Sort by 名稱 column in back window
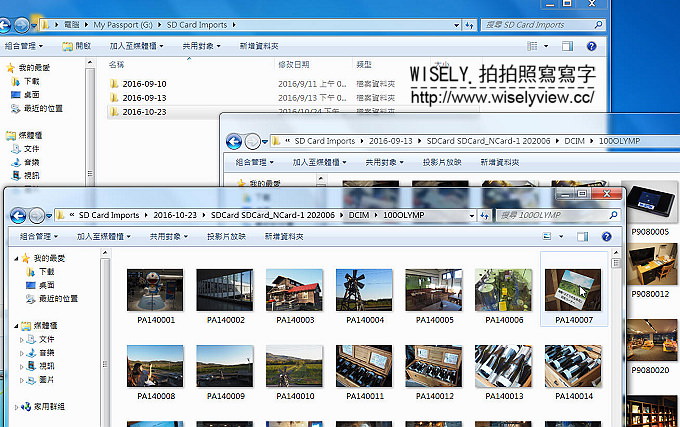Viewport: 680px width, 427px height. coord(116,65)
